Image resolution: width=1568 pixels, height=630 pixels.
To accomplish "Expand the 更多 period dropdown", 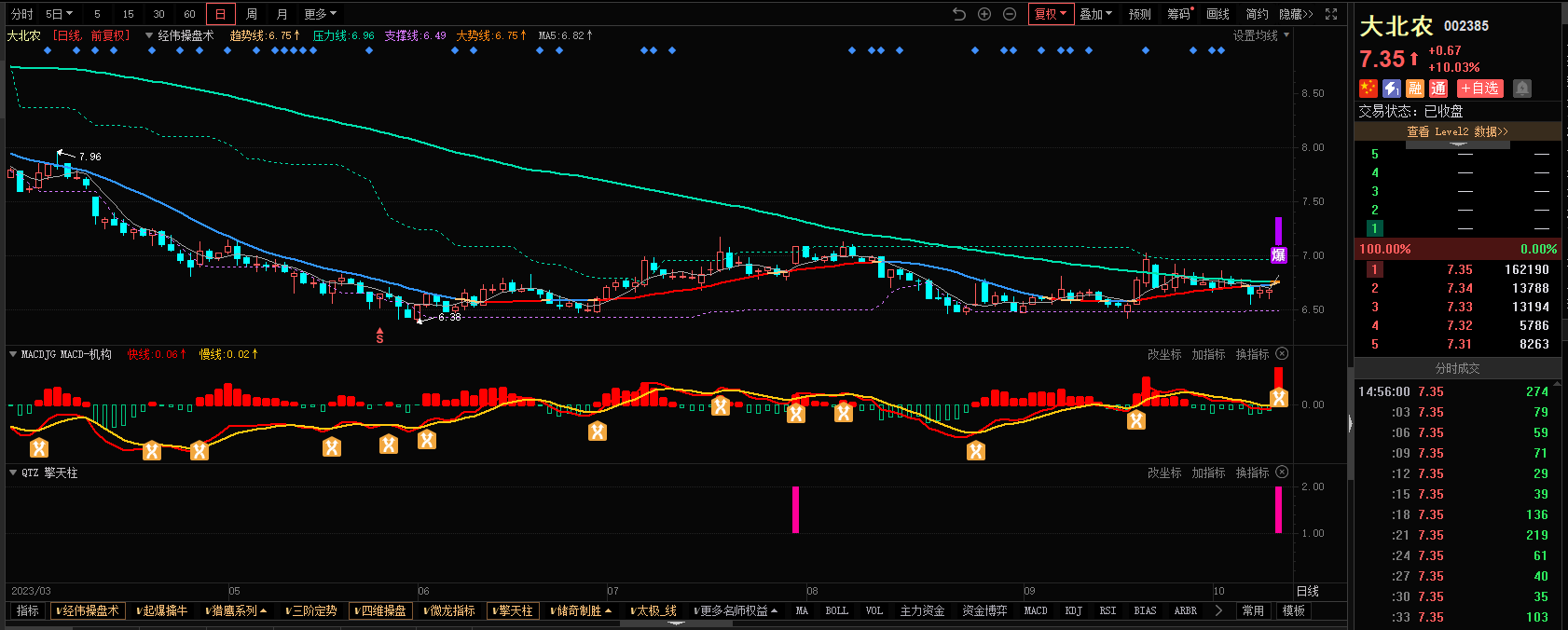I will click(x=320, y=14).
